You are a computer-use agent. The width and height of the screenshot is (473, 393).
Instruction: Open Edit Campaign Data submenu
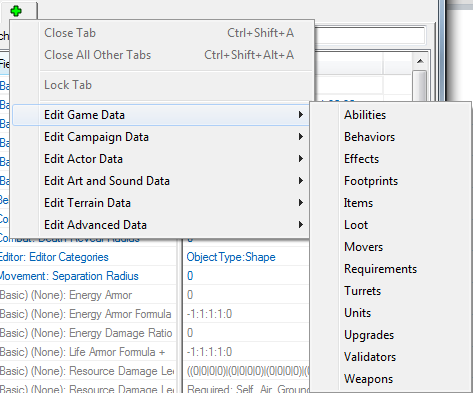tap(161, 137)
